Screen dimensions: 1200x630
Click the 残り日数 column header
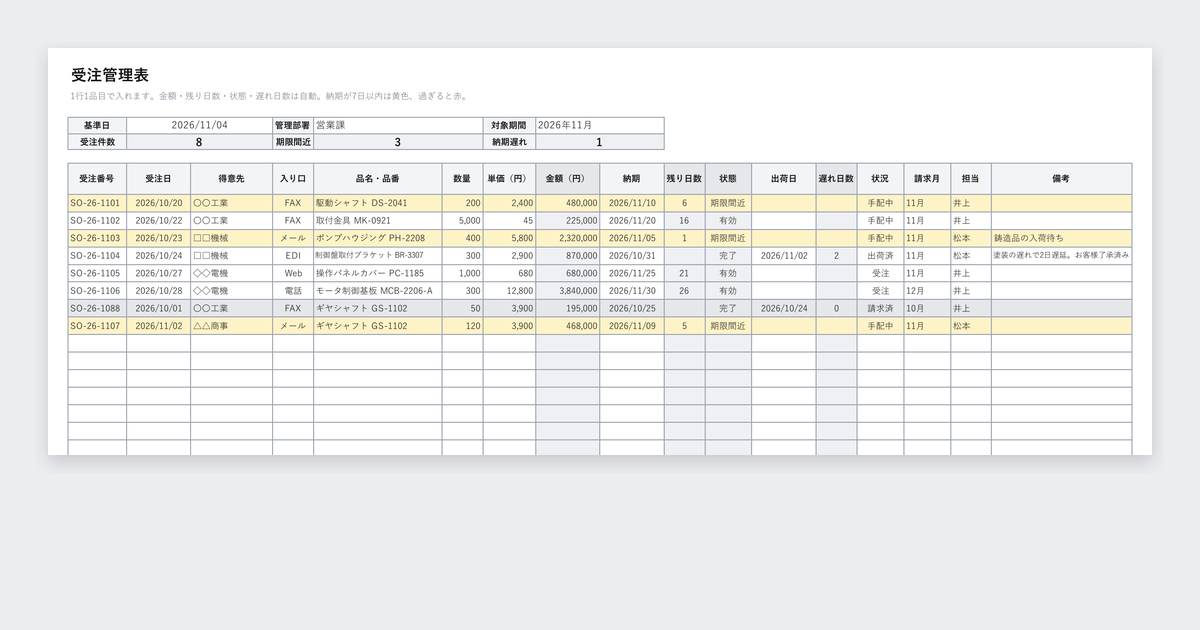[684, 179]
